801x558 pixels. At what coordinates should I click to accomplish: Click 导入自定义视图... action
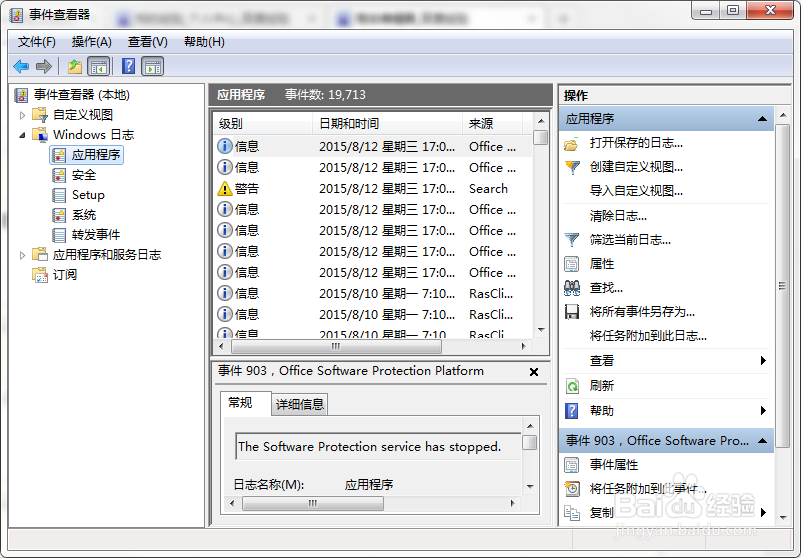coord(636,191)
